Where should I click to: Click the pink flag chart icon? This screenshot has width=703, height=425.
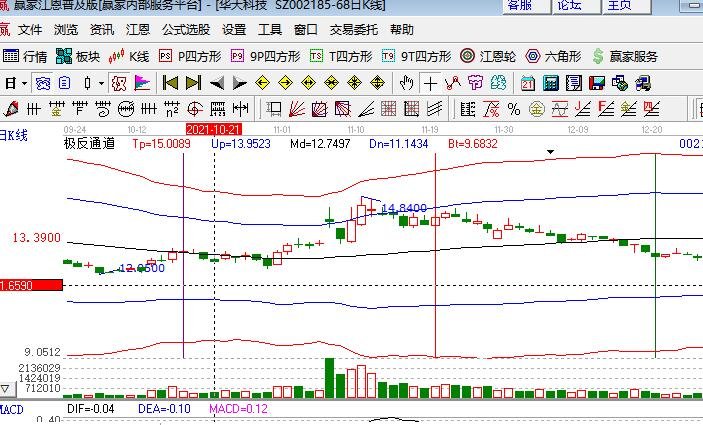[x=142, y=83]
